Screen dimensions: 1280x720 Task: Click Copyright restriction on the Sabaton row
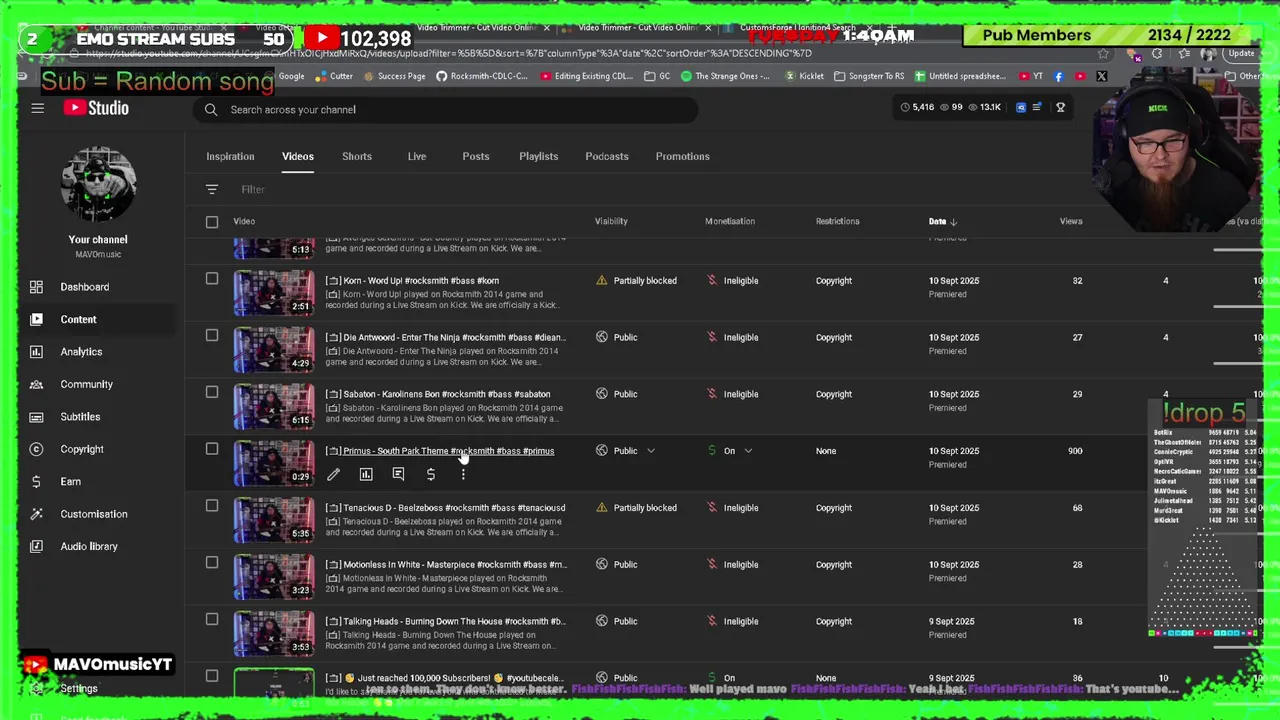[x=834, y=394]
